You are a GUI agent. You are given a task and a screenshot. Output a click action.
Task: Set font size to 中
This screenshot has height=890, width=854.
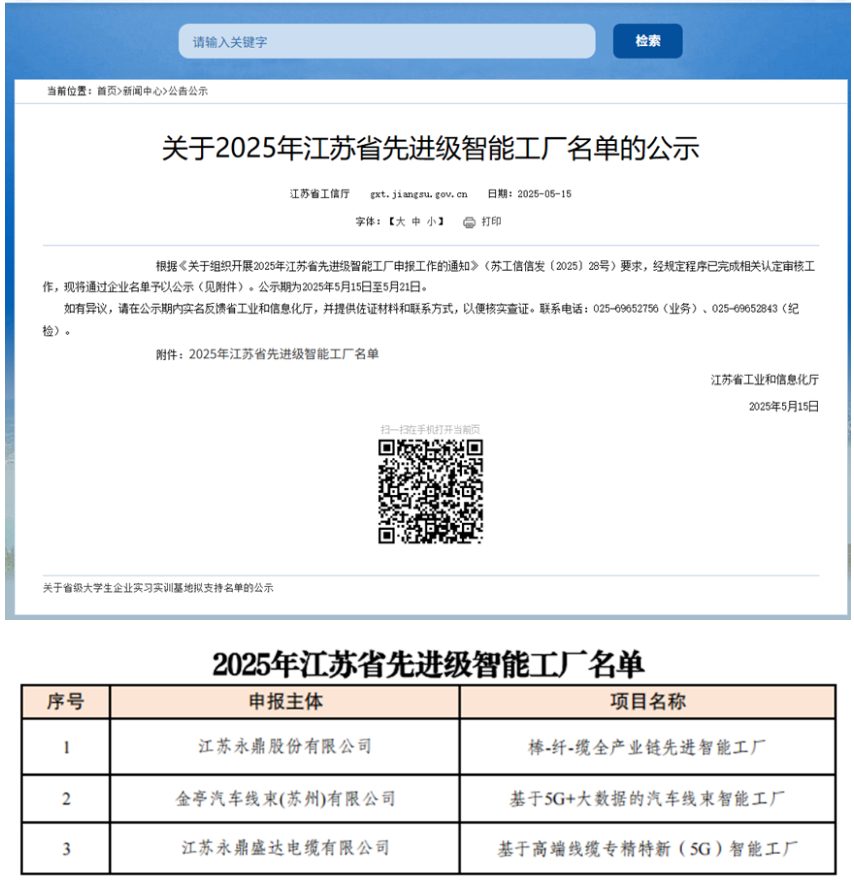416,221
